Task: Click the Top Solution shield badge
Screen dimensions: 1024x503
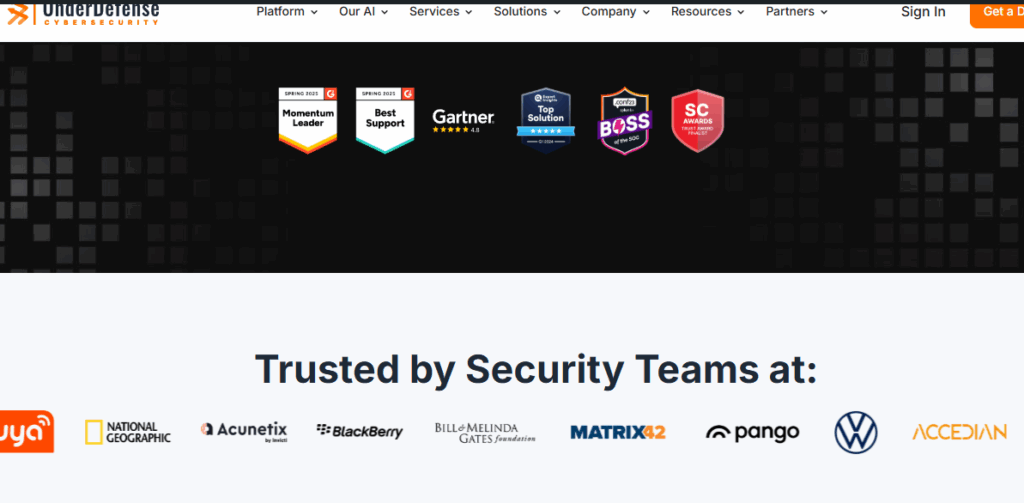Action: 545,121
